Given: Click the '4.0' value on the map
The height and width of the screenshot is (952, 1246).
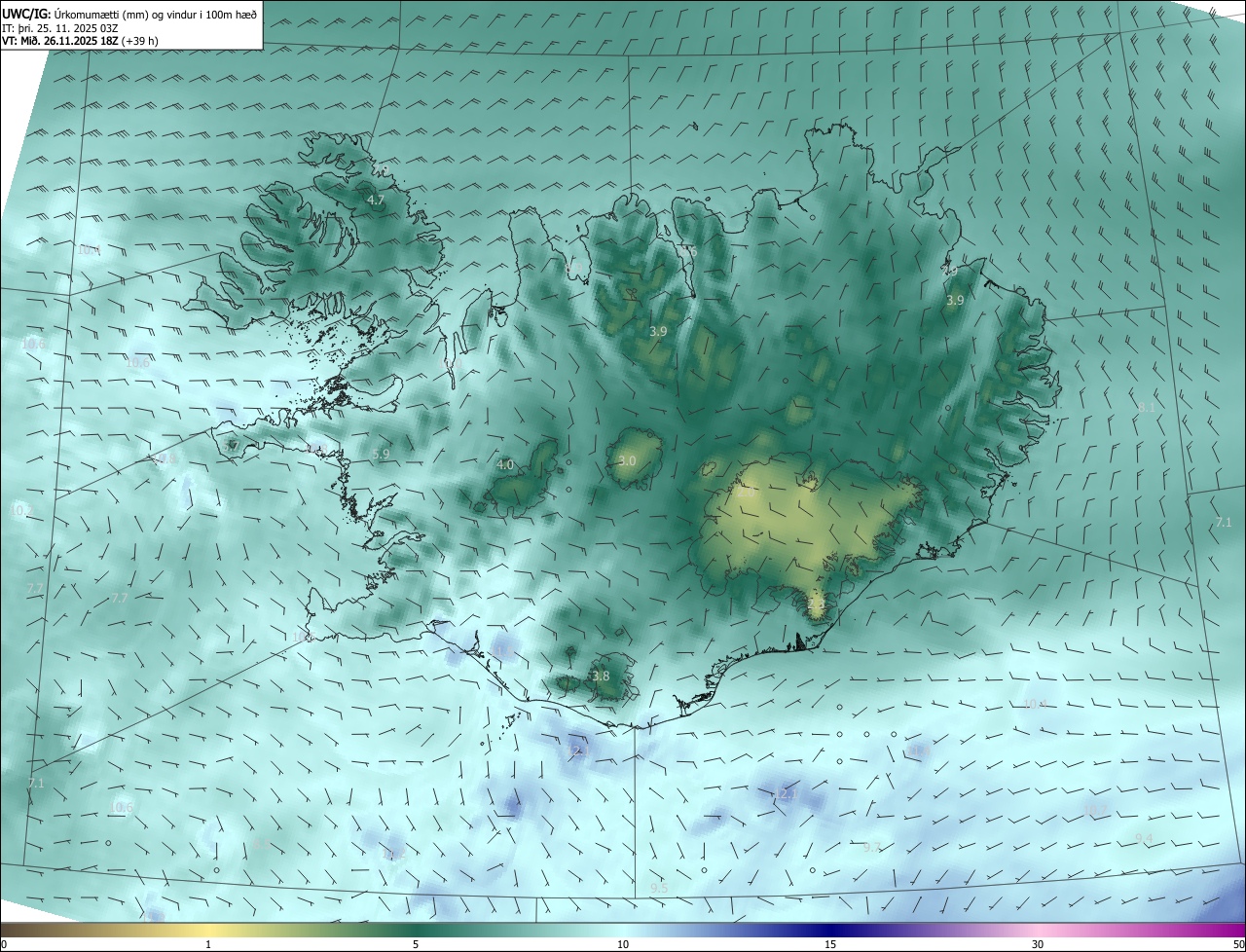Looking at the screenshot, I should pyautogui.click(x=505, y=465).
